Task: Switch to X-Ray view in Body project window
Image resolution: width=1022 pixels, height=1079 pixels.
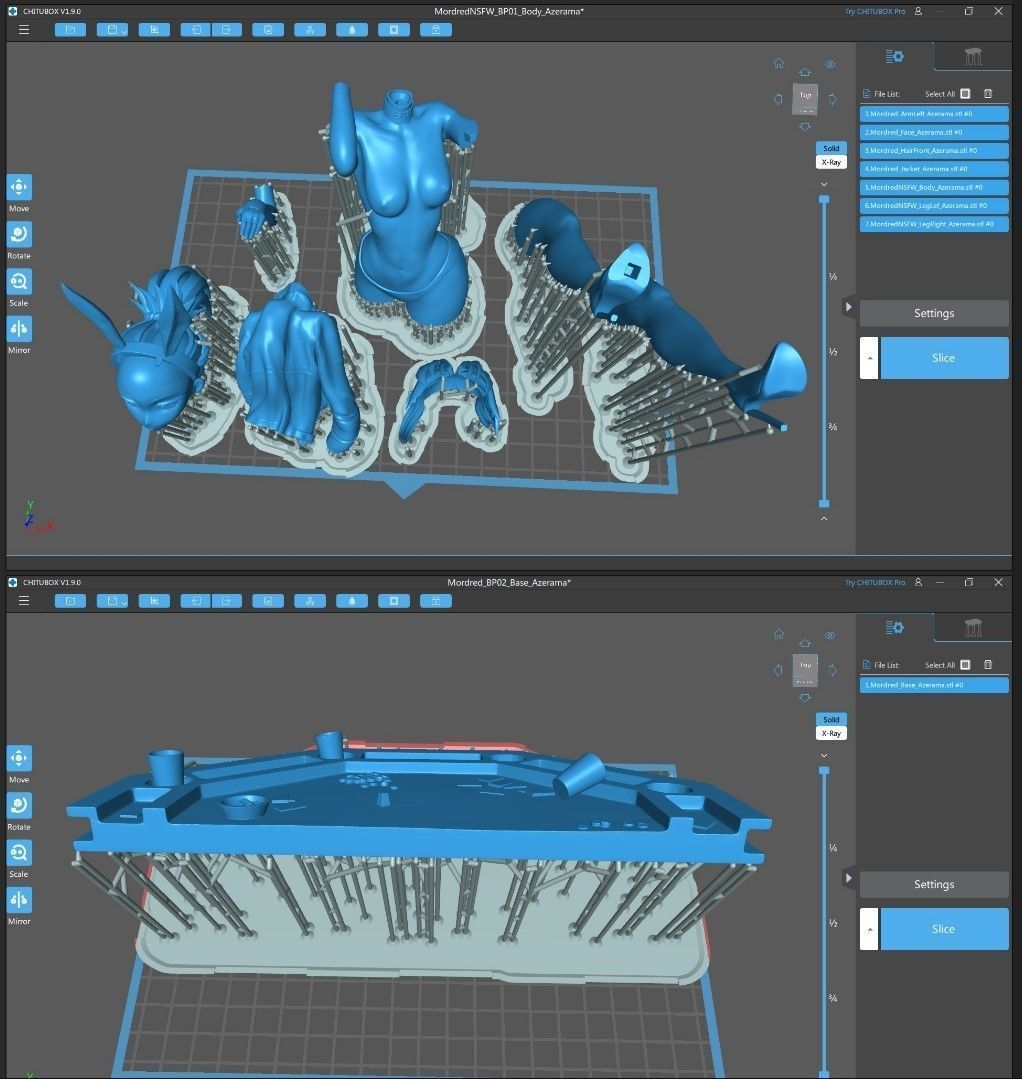Action: pos(831,162)
